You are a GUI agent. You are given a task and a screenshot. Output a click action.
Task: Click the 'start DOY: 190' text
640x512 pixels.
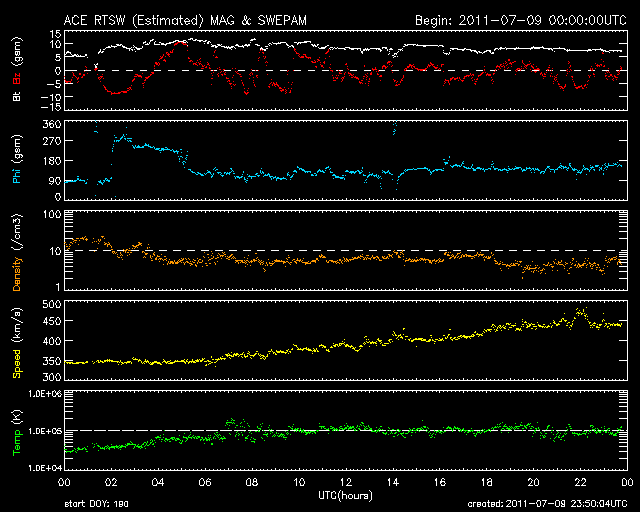pyautogui.click(x=96, y=504)
